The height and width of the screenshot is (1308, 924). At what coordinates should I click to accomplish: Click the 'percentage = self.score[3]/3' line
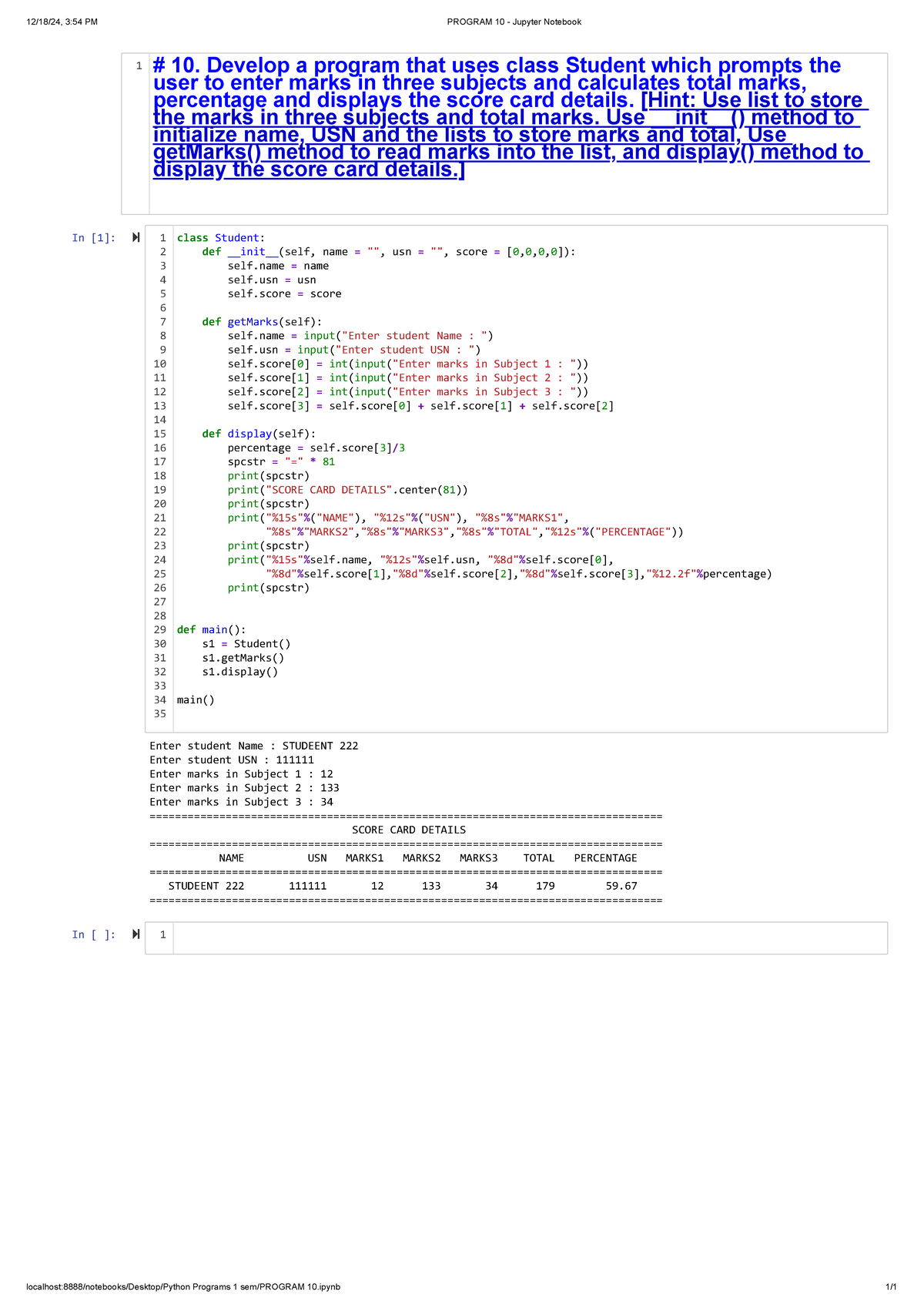[x=316, y=448]
